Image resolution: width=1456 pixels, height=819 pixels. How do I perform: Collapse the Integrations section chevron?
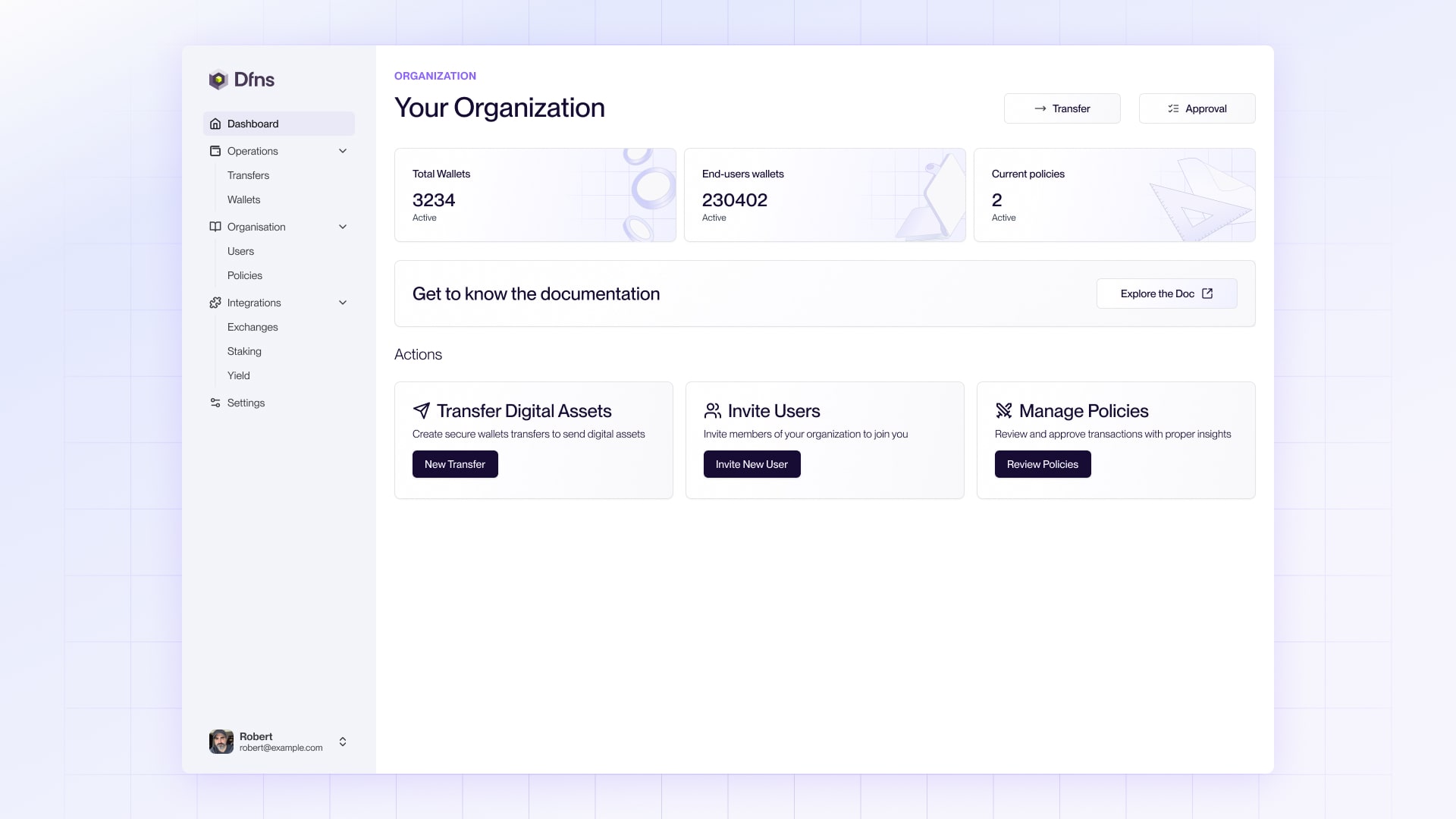coord(343,303)
